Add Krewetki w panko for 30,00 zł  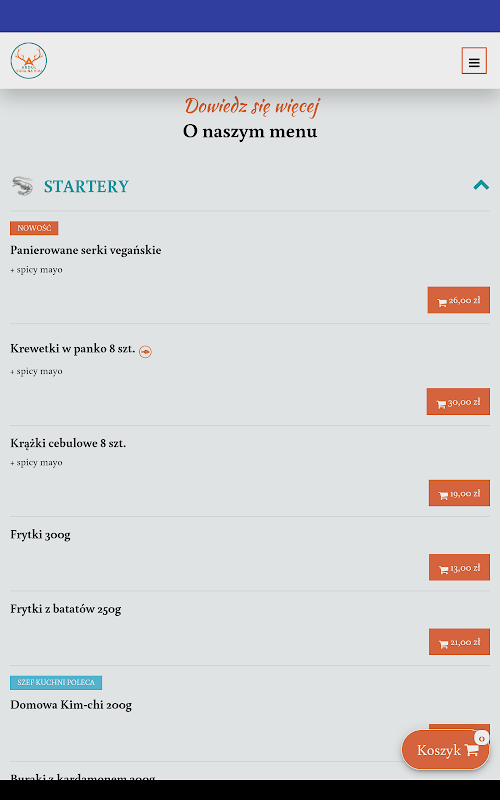[x=458, y=402]
